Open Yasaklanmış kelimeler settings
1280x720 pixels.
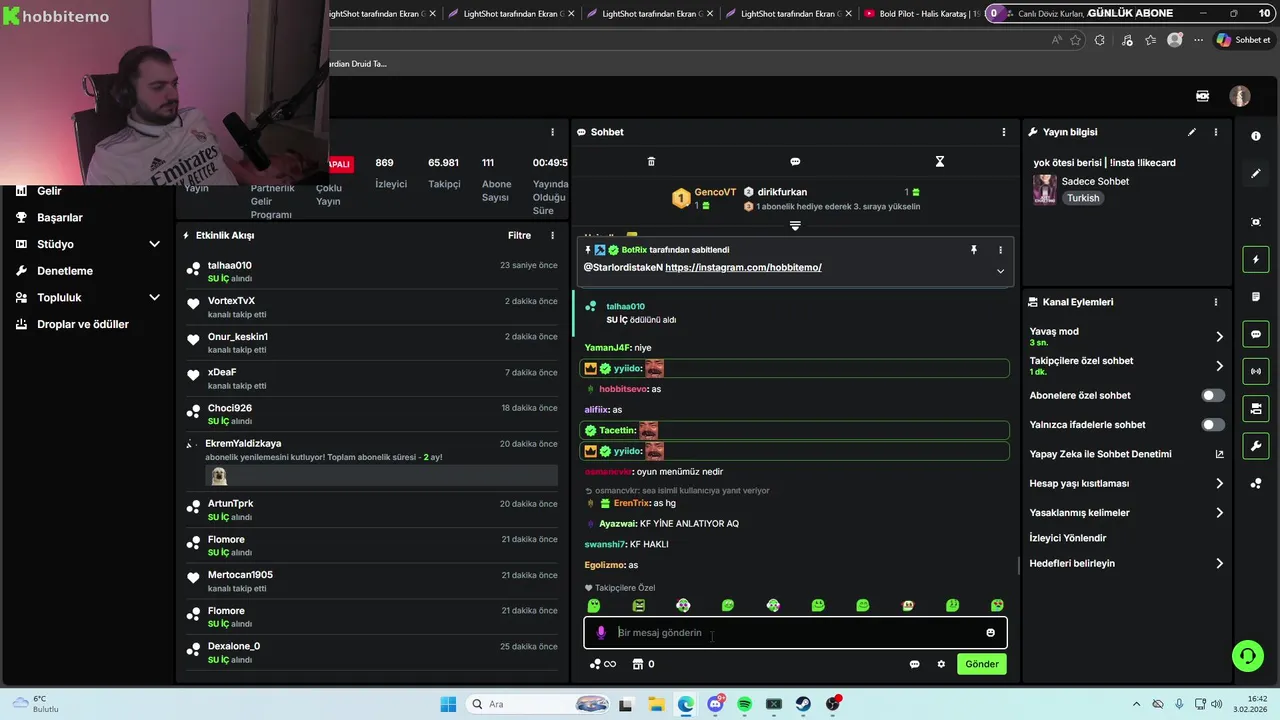pos(1219,513)
